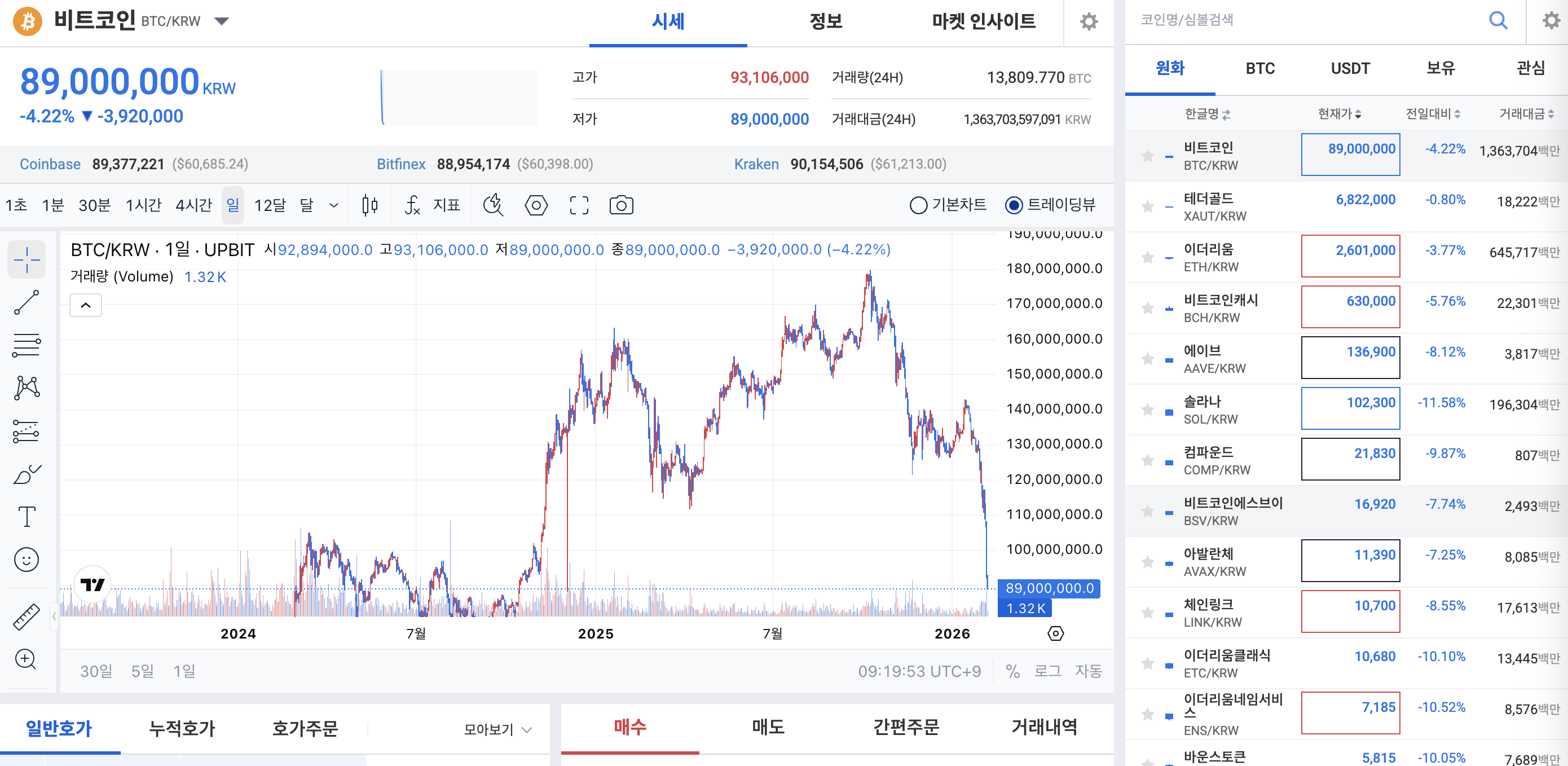Image resolution: width=1568 pixels, height=766 pixels.
Task: Open the coin list settings gear
Action: [1551, 20]
